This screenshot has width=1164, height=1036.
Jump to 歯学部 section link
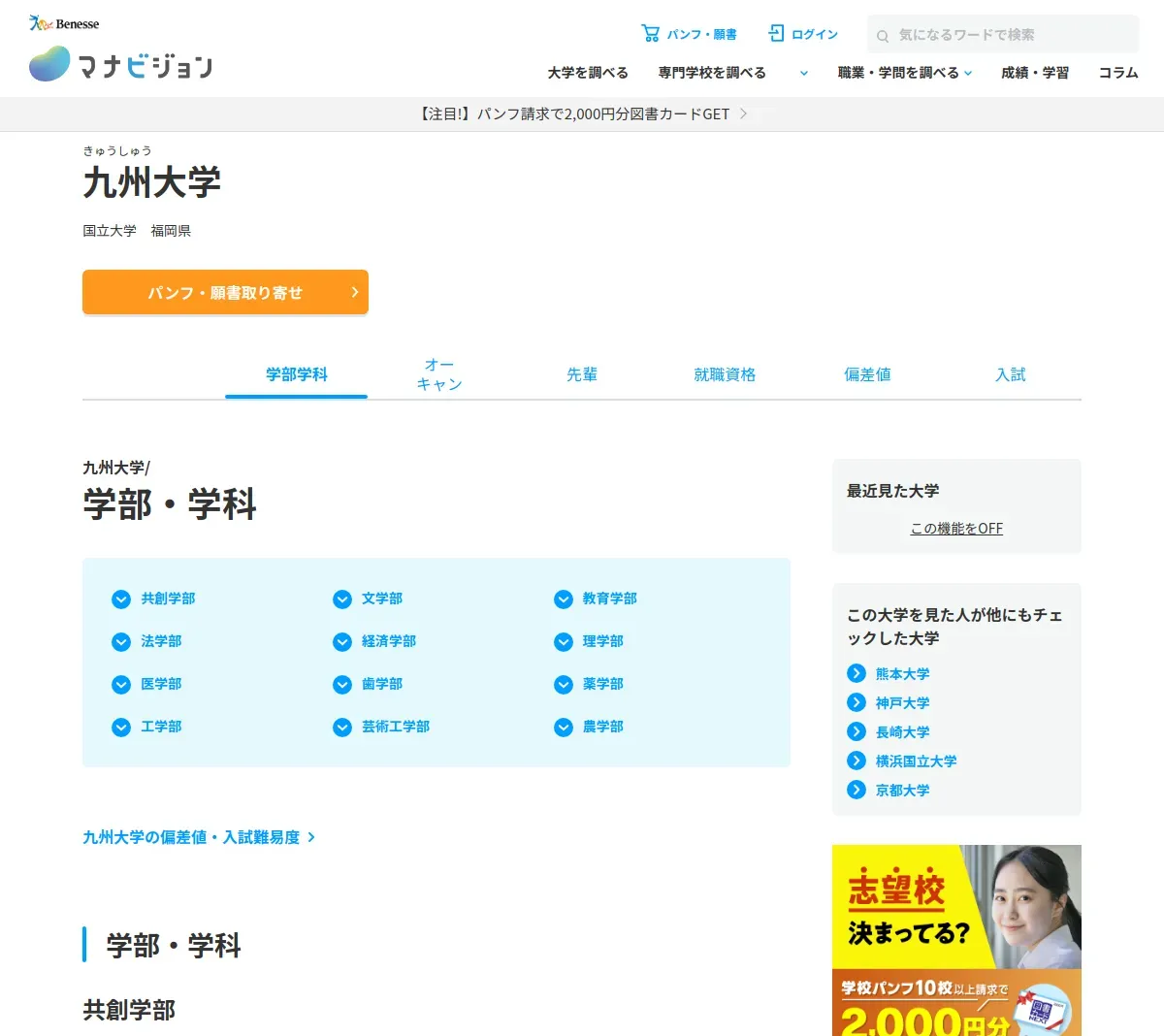pos(382,684)
